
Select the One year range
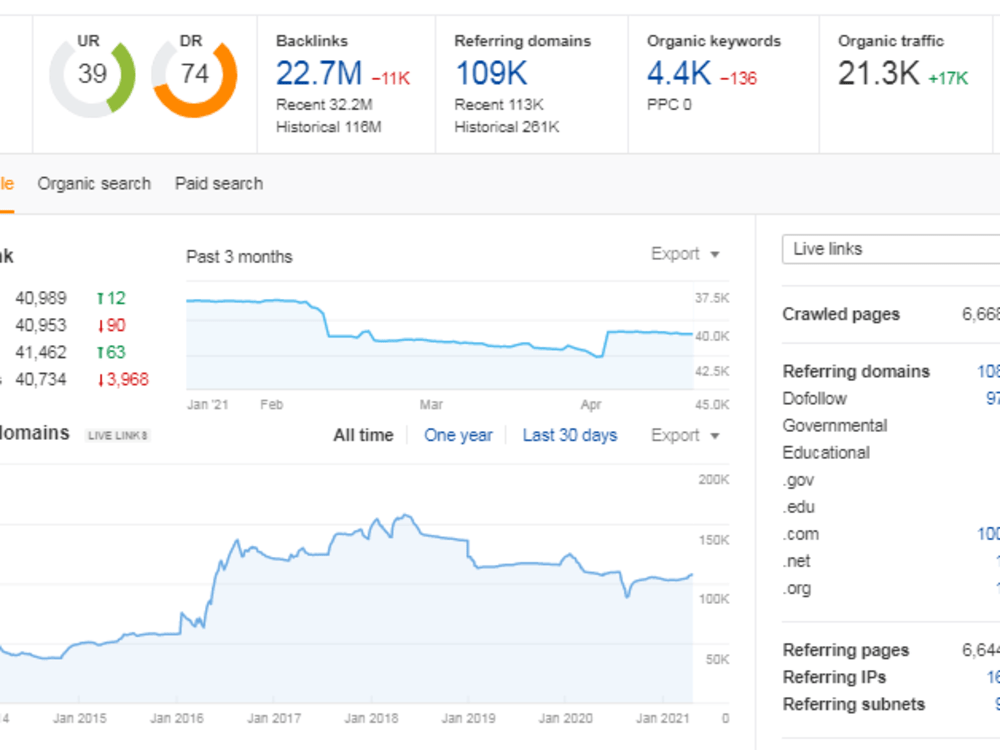click(x=459, y=436)
